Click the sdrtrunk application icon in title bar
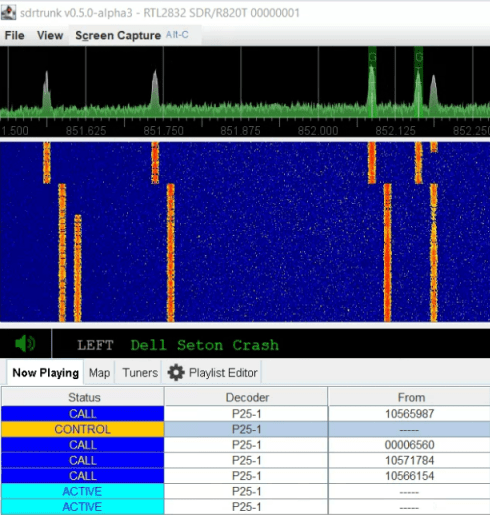This screenshot has height=515, width=490. [x=8, y=13]
